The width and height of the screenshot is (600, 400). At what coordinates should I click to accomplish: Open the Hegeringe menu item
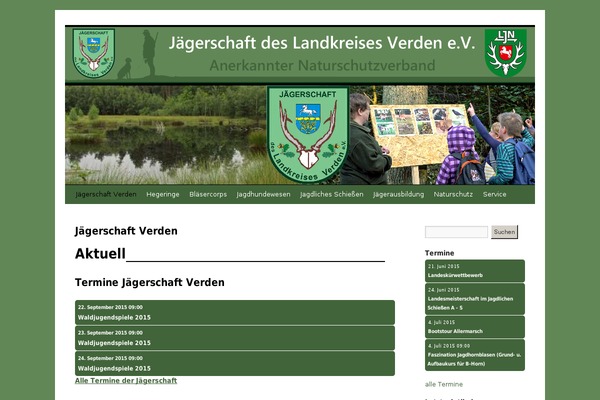[x=163, y=194]
